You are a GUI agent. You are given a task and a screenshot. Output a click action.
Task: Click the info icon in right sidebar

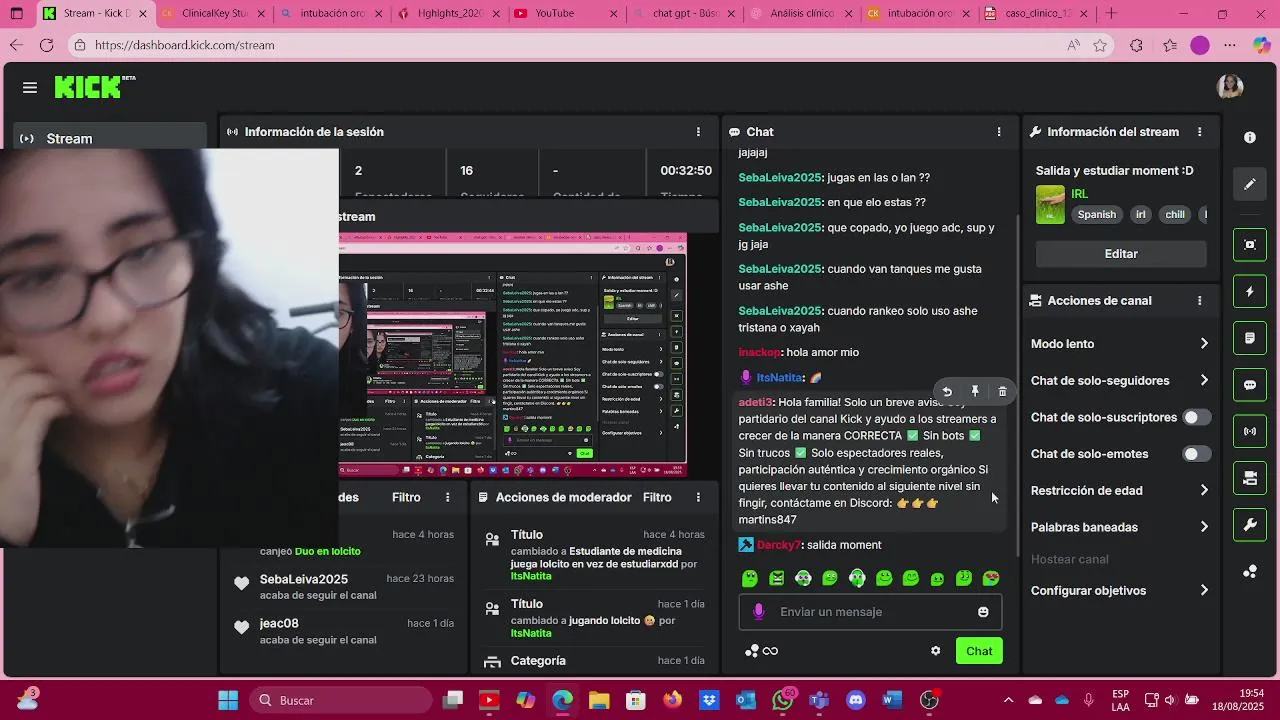pyautogui.click(x=1250, y=137)
